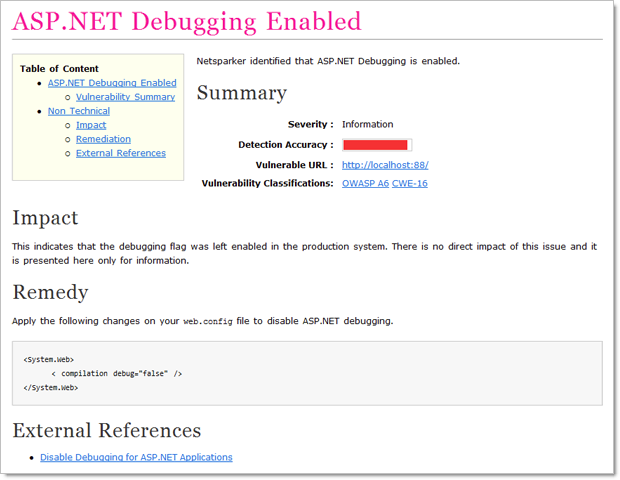The width and height of the screenshot is (620, 480).
Task: Click the Netsparker identified intro sentence
Action: point(328,61)
